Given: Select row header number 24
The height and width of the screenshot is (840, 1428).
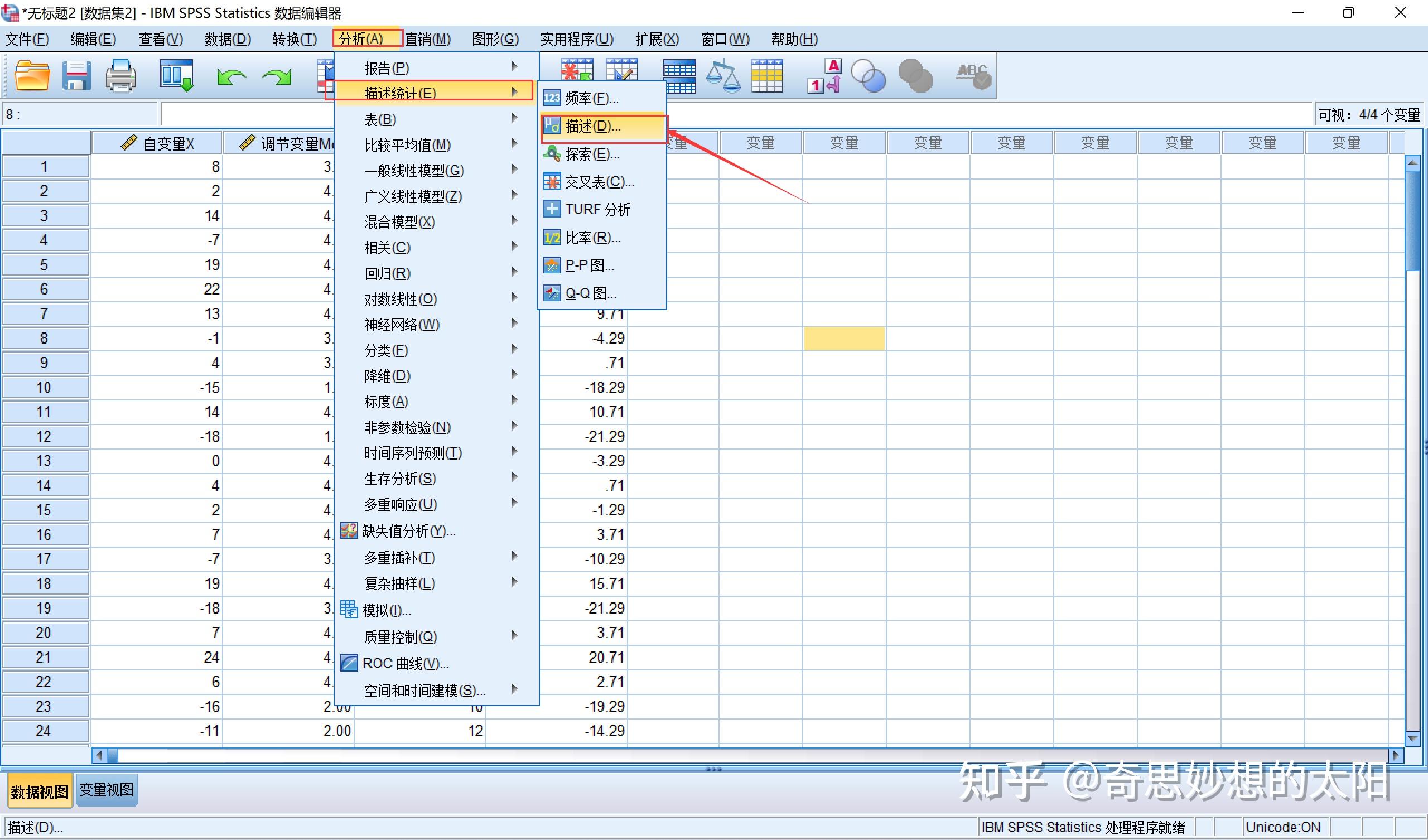Looking at the screenshot, I should point(45,731).
